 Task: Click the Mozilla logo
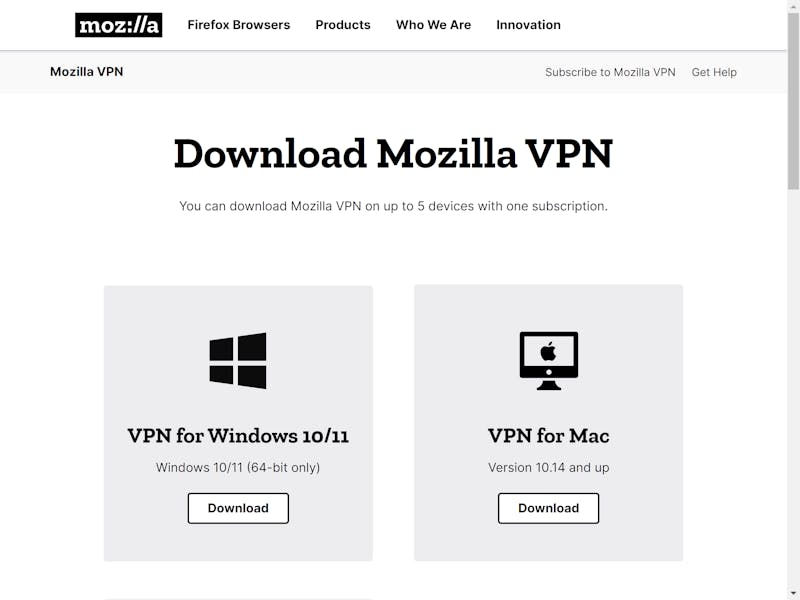click(x=118, y=25)
